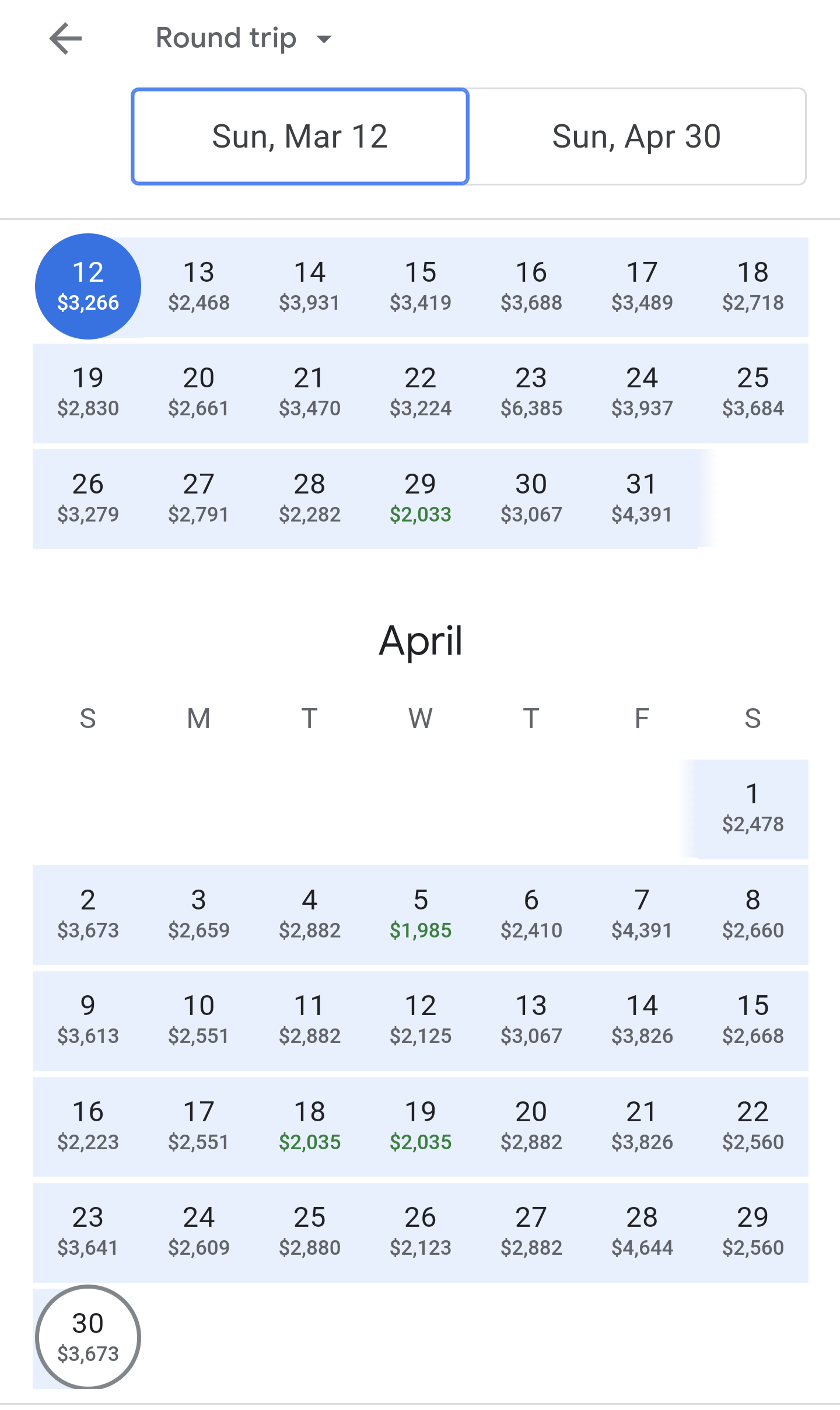Select April 26 at $2,123
The height and width of the screenshot is (1410, 840).
pos(420,1231)
